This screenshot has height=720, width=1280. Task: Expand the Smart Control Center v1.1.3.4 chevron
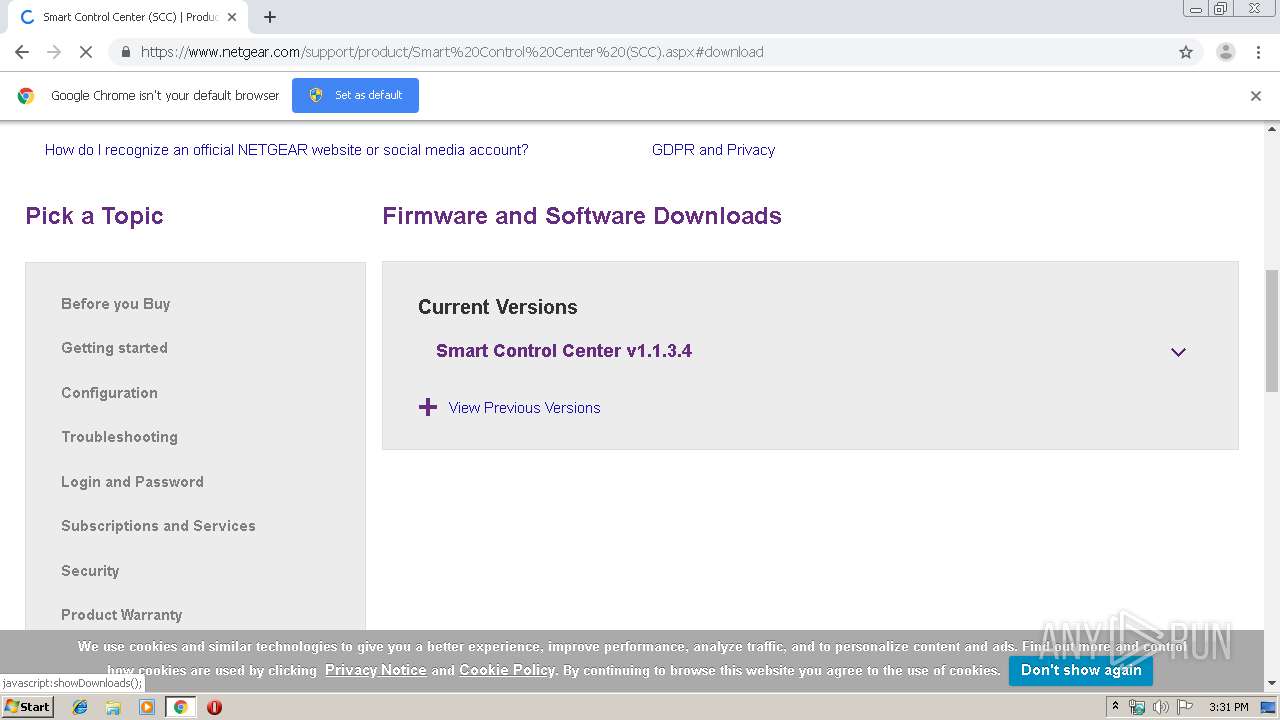tap(1178, 352)
